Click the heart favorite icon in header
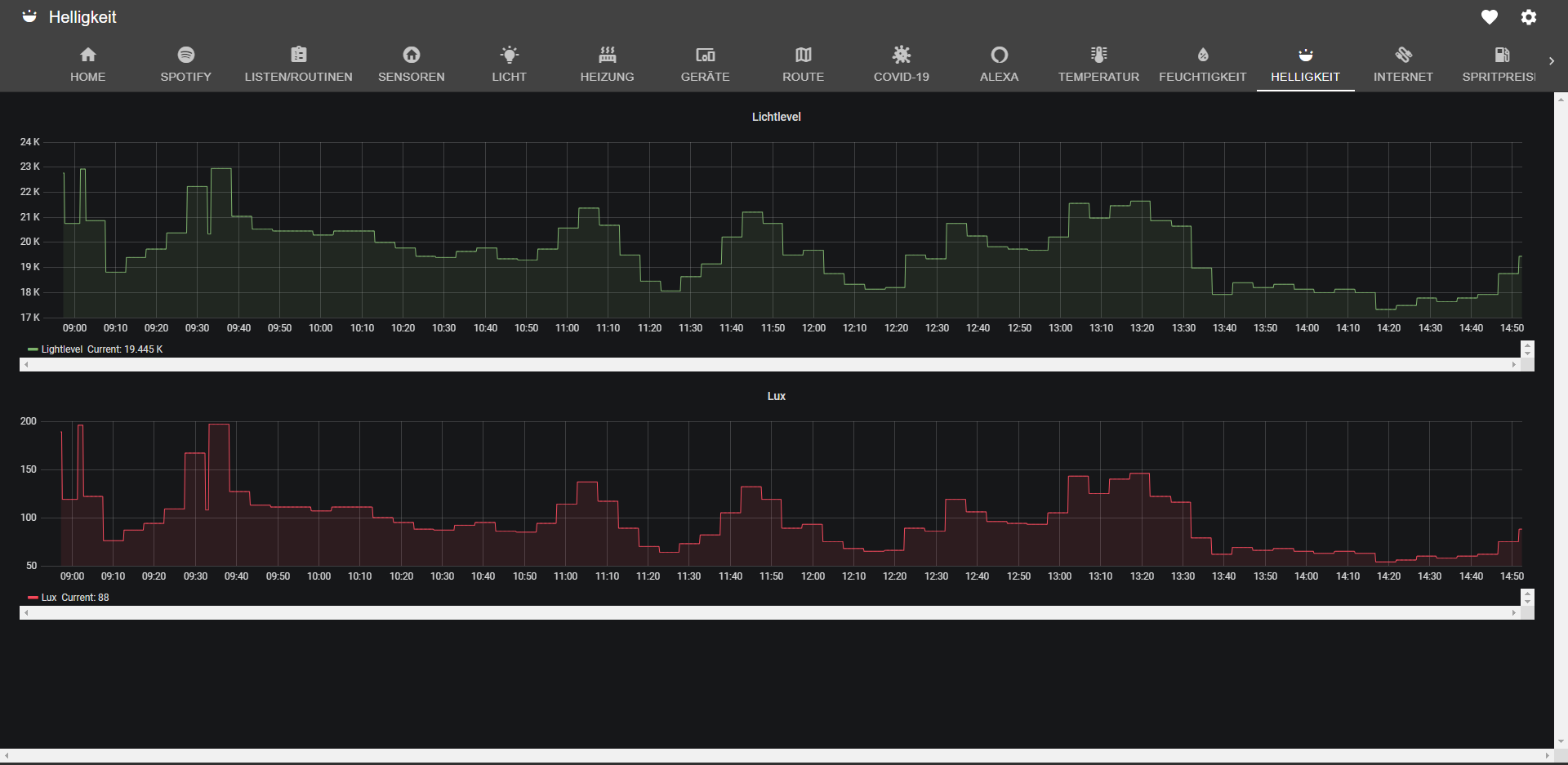1568x765 pixels. tap(1490, 17)
